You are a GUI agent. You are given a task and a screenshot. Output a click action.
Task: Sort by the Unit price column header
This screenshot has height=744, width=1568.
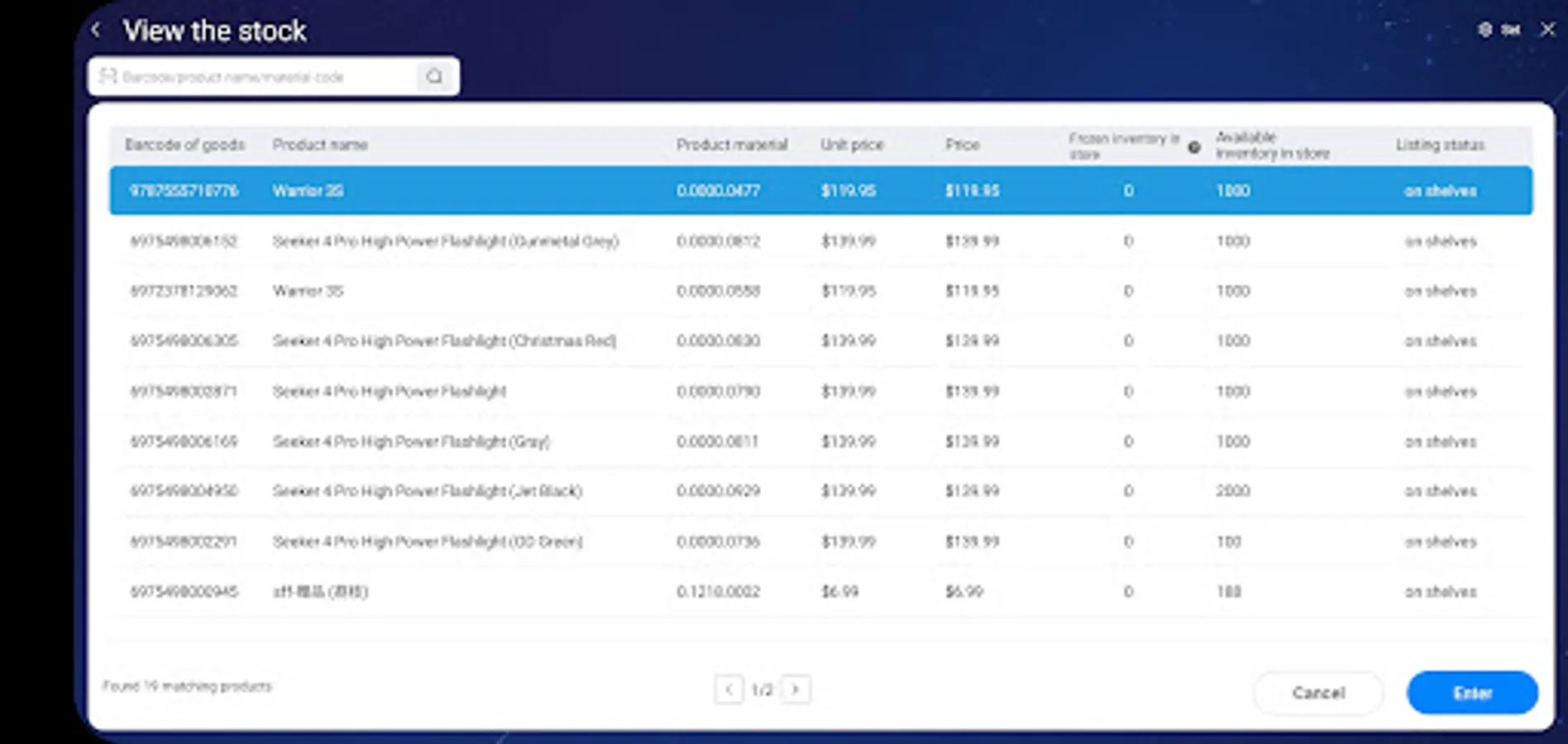coord(851,145)
